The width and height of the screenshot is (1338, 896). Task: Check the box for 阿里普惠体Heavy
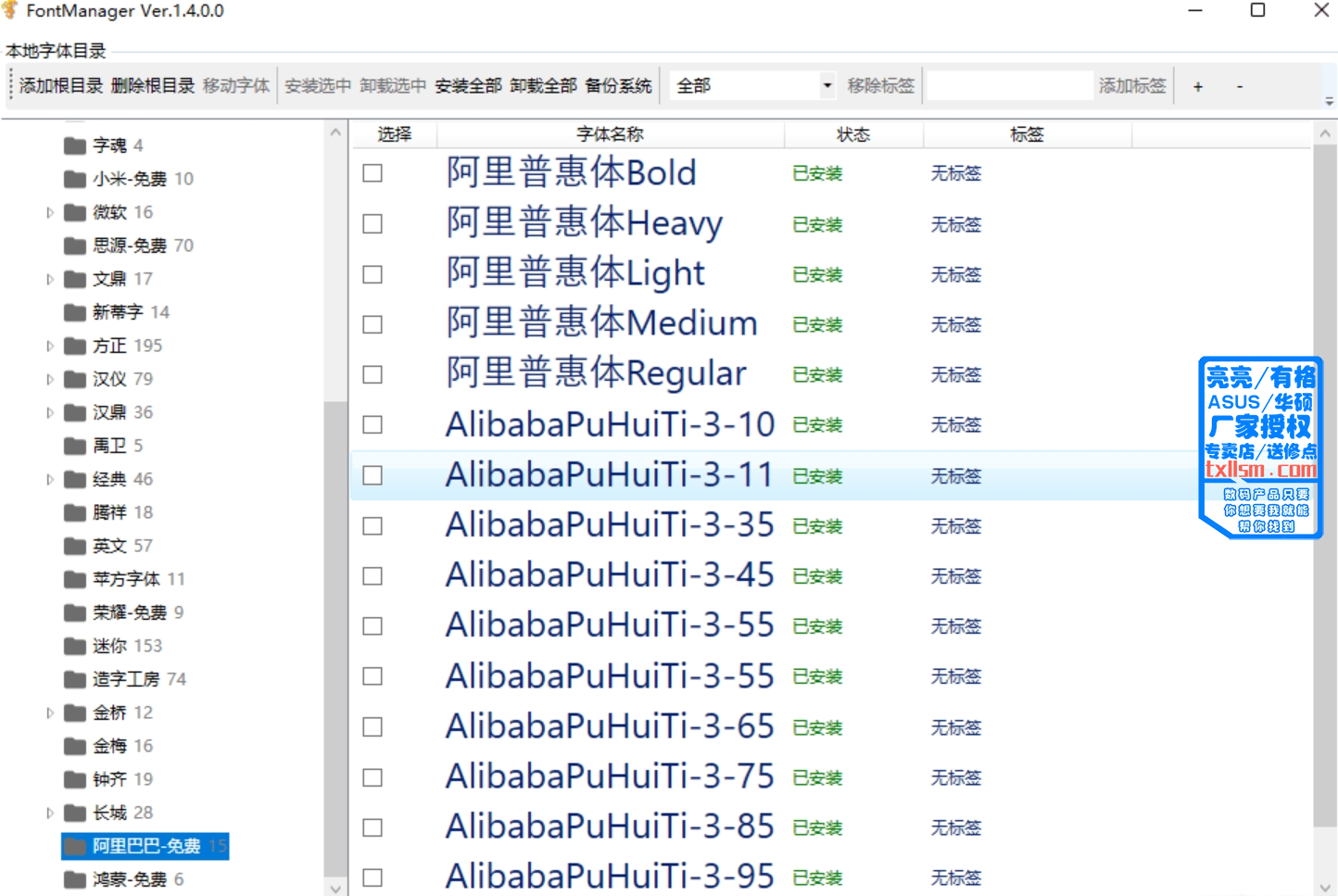[x=372, y=224]
